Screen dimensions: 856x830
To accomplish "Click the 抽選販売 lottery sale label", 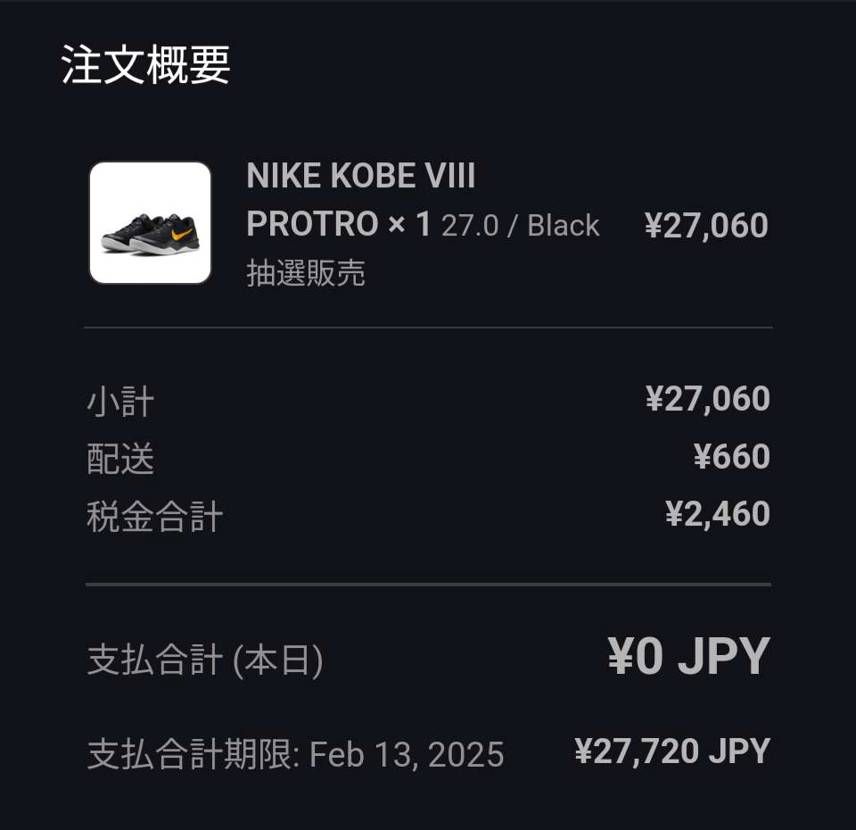I will click(306, 273).
